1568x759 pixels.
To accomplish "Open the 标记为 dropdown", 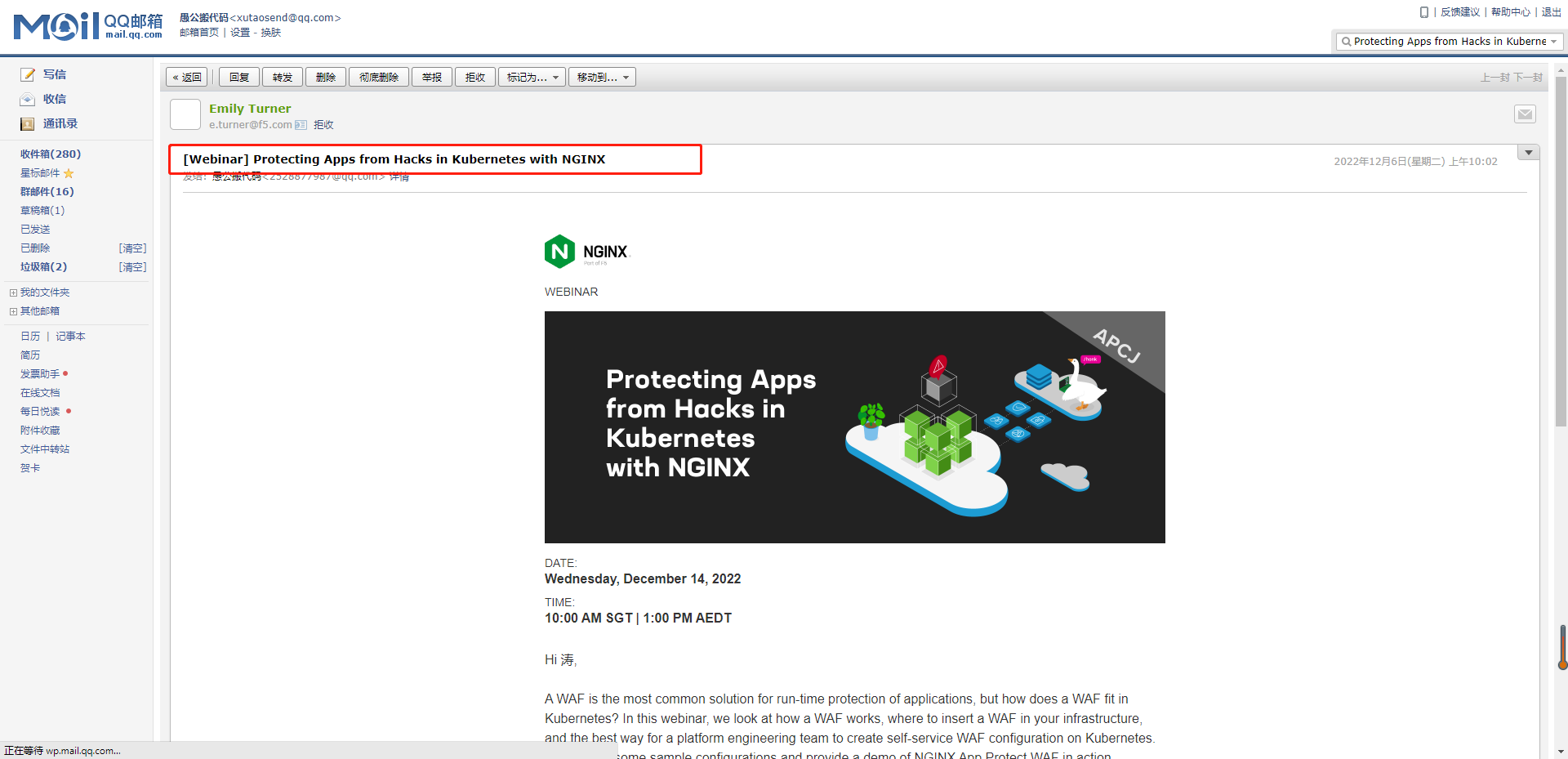I will point(532,77).
